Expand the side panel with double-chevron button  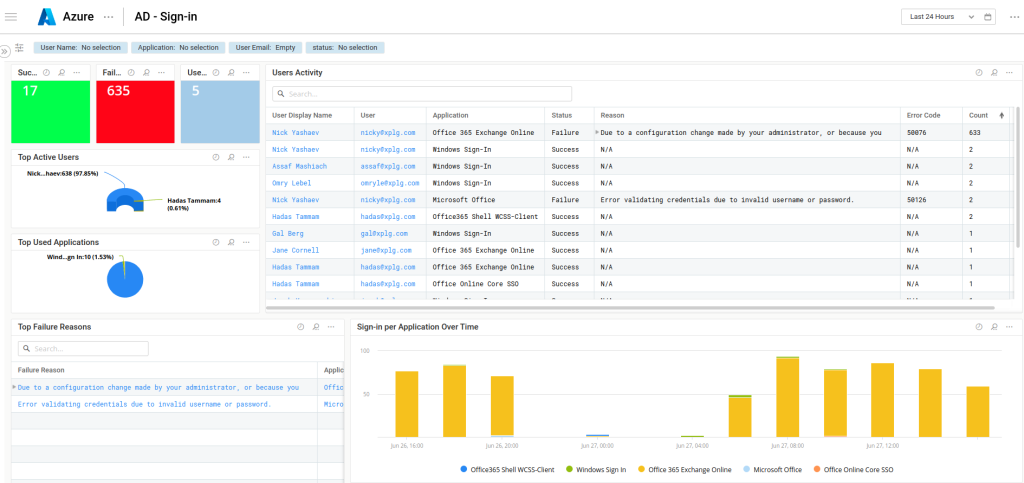click(5, 50)
